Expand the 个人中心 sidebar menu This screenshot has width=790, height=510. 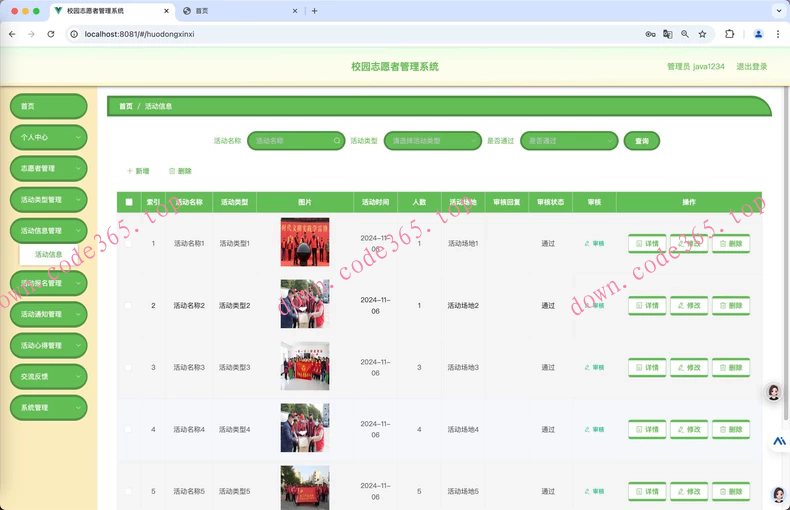(48, 137)
